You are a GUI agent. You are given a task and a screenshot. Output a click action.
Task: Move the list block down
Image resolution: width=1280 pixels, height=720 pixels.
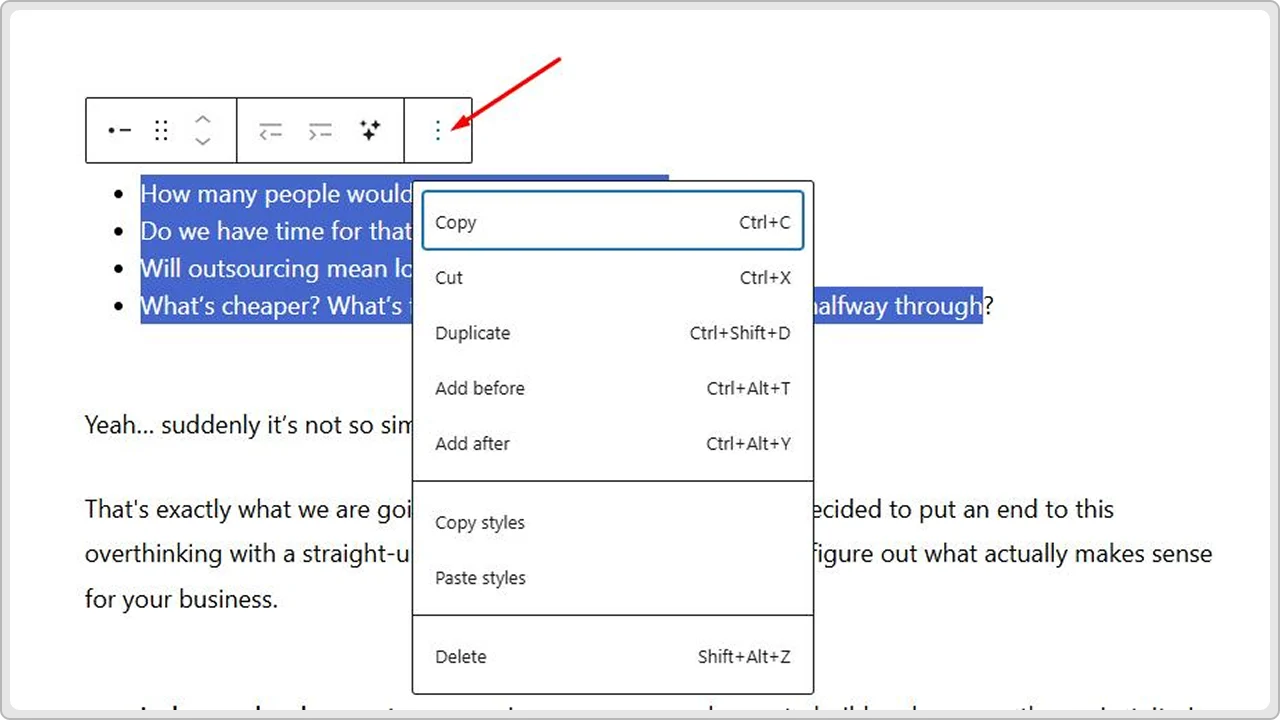pyautogui.click(x=203, y=142)
